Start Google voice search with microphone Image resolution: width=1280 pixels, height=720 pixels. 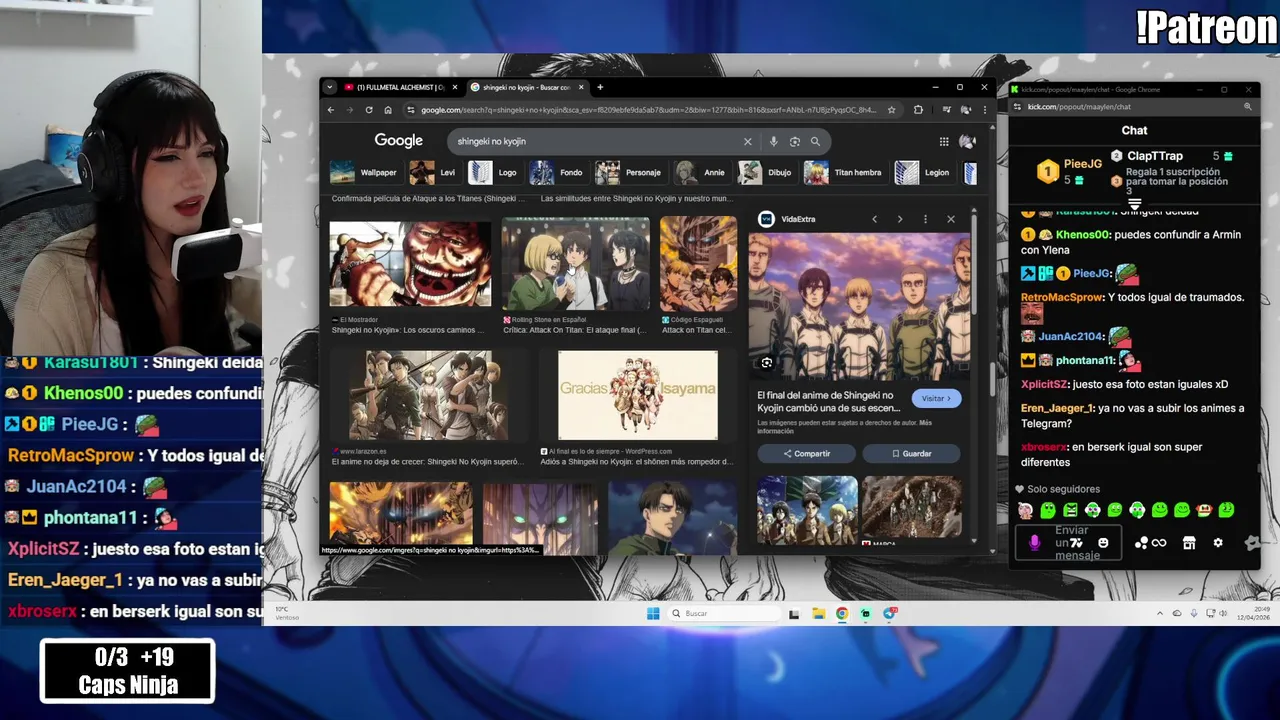[773, 141]
